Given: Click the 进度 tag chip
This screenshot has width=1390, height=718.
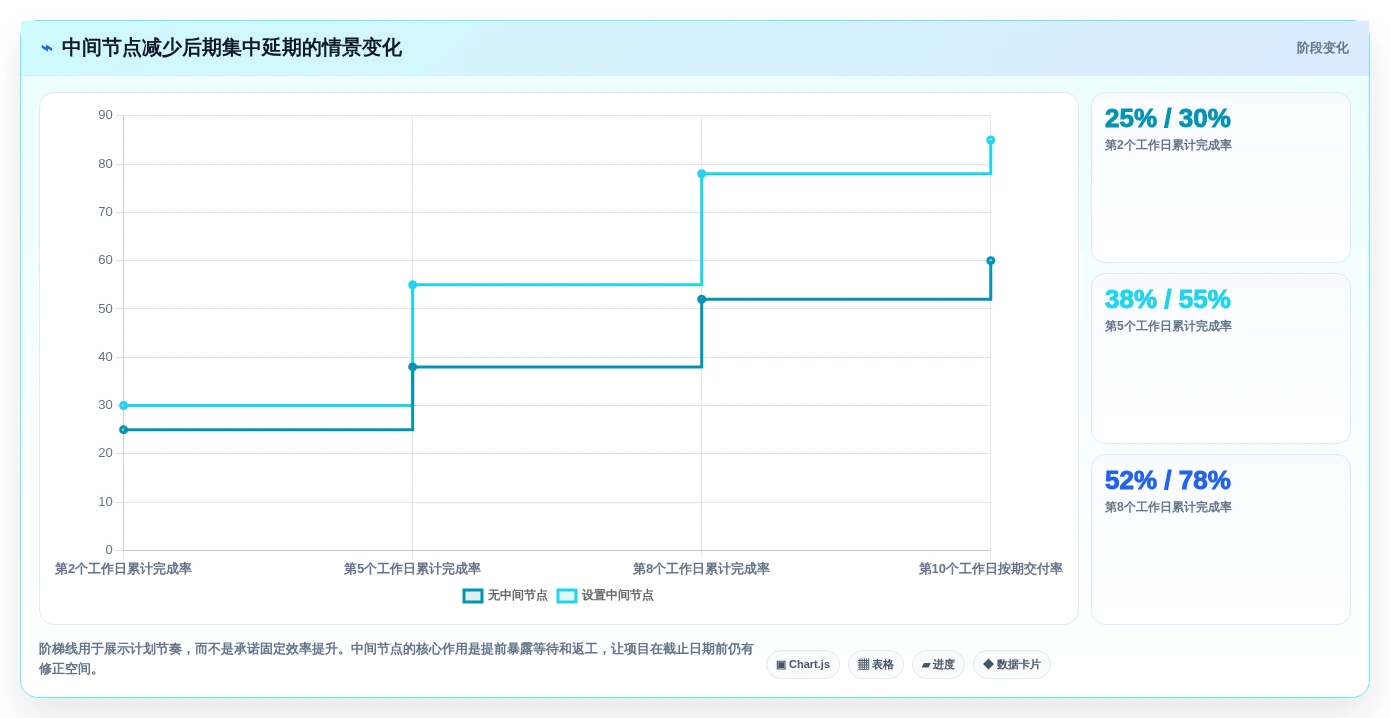Looking at the screenshot, I should pos(938,665).
